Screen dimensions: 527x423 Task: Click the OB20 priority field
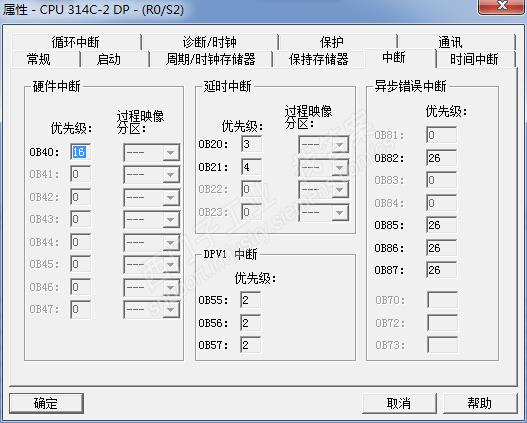coord(251,144)
